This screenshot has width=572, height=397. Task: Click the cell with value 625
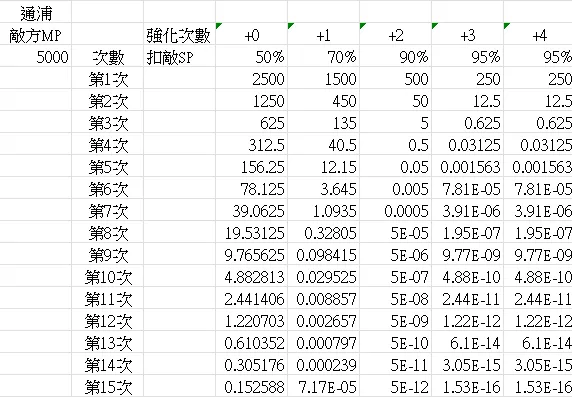(x=251, y=122)
